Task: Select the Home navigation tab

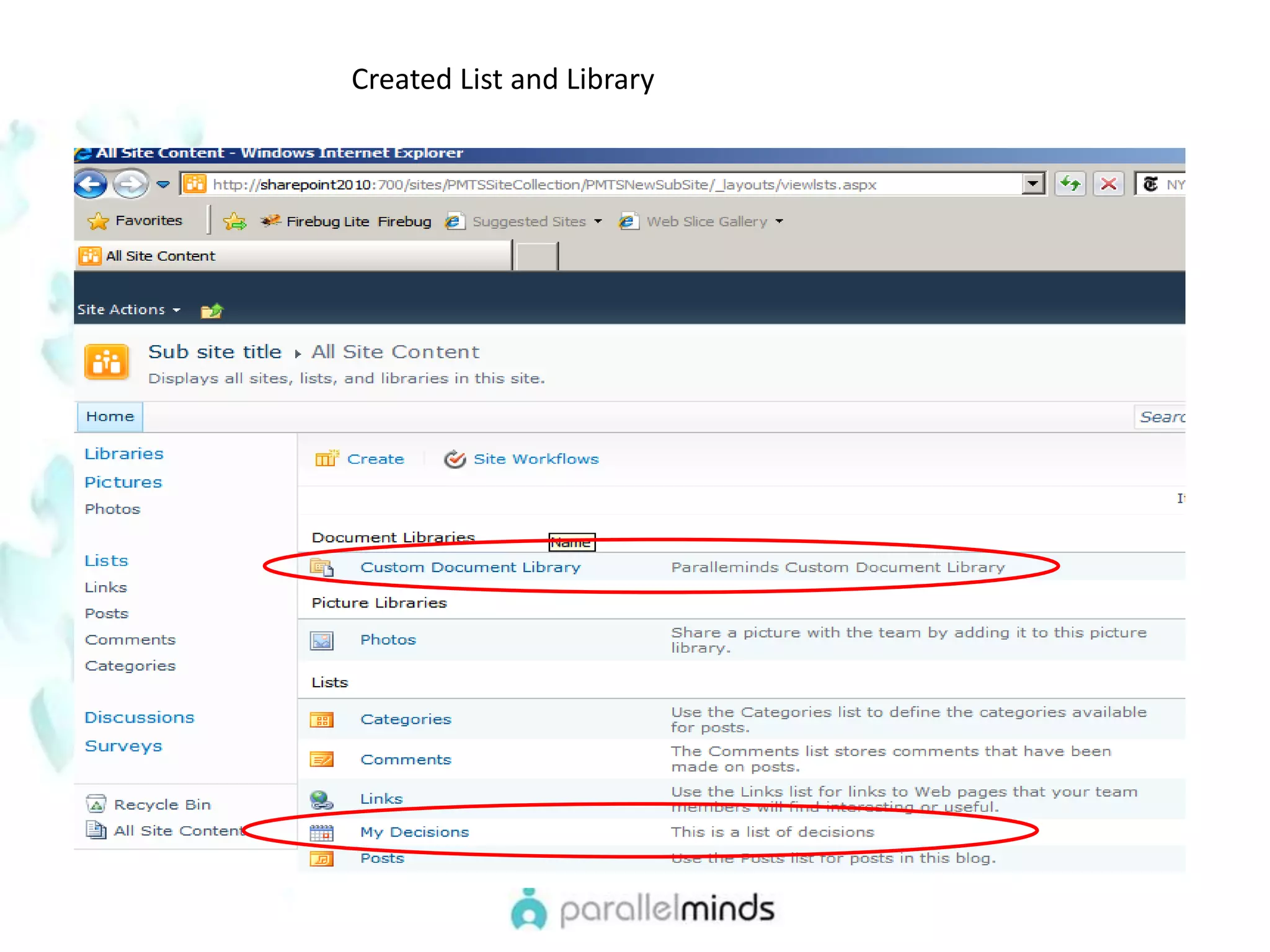Action: [x=110, y=416]
